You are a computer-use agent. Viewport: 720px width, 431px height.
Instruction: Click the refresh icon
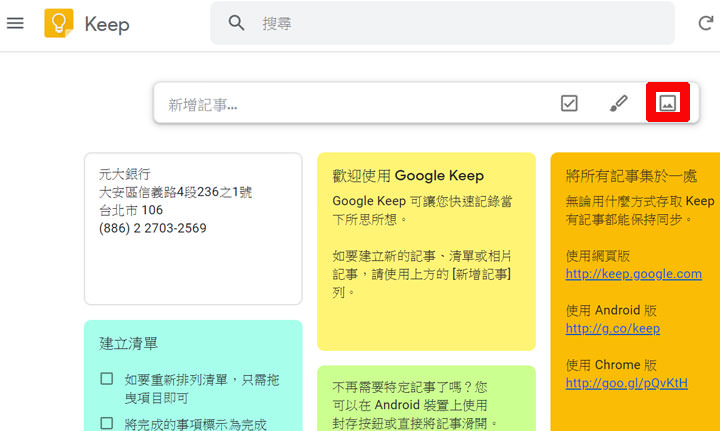tap(705, 23)
